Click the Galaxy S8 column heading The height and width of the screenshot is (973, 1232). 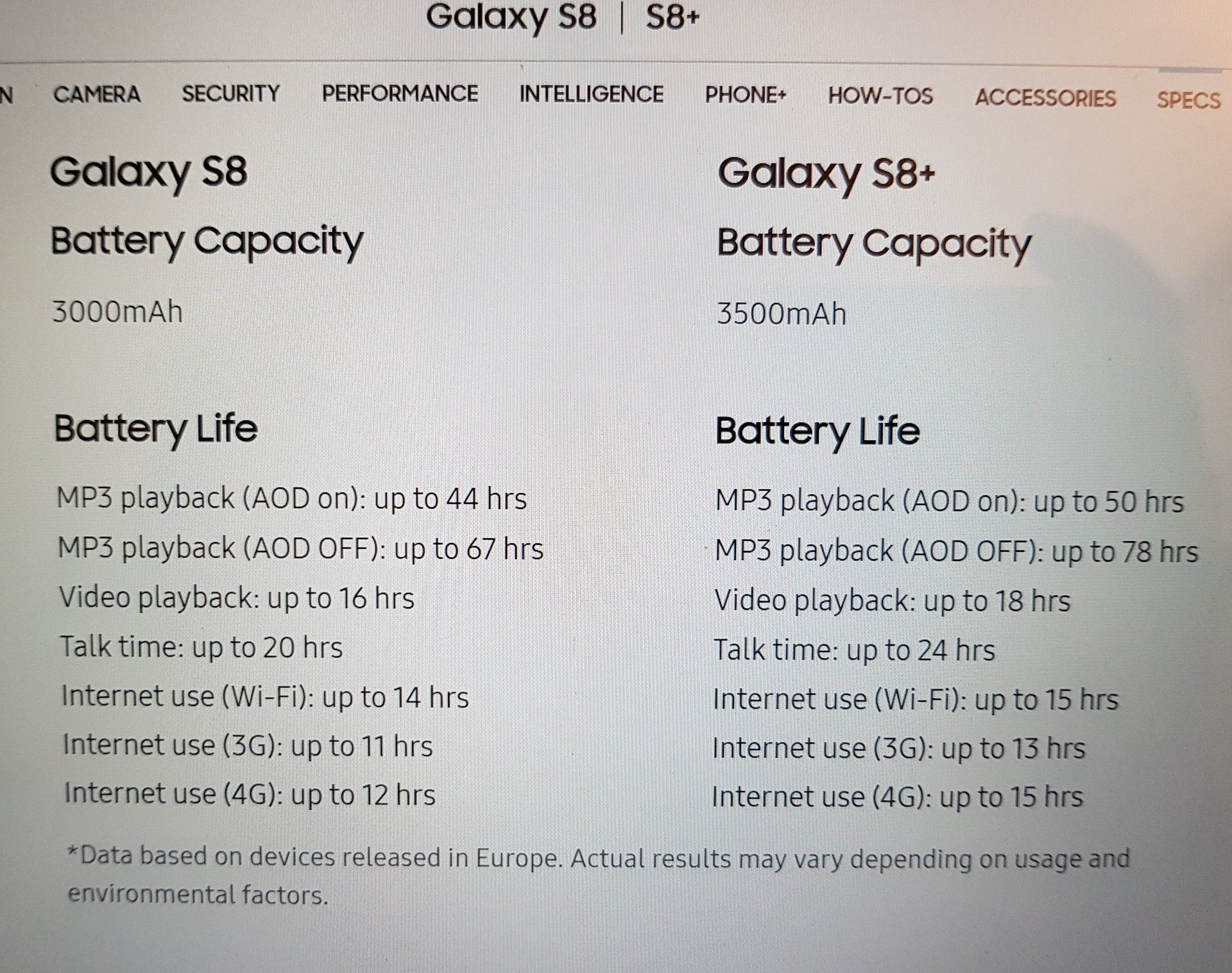(149, 172)
